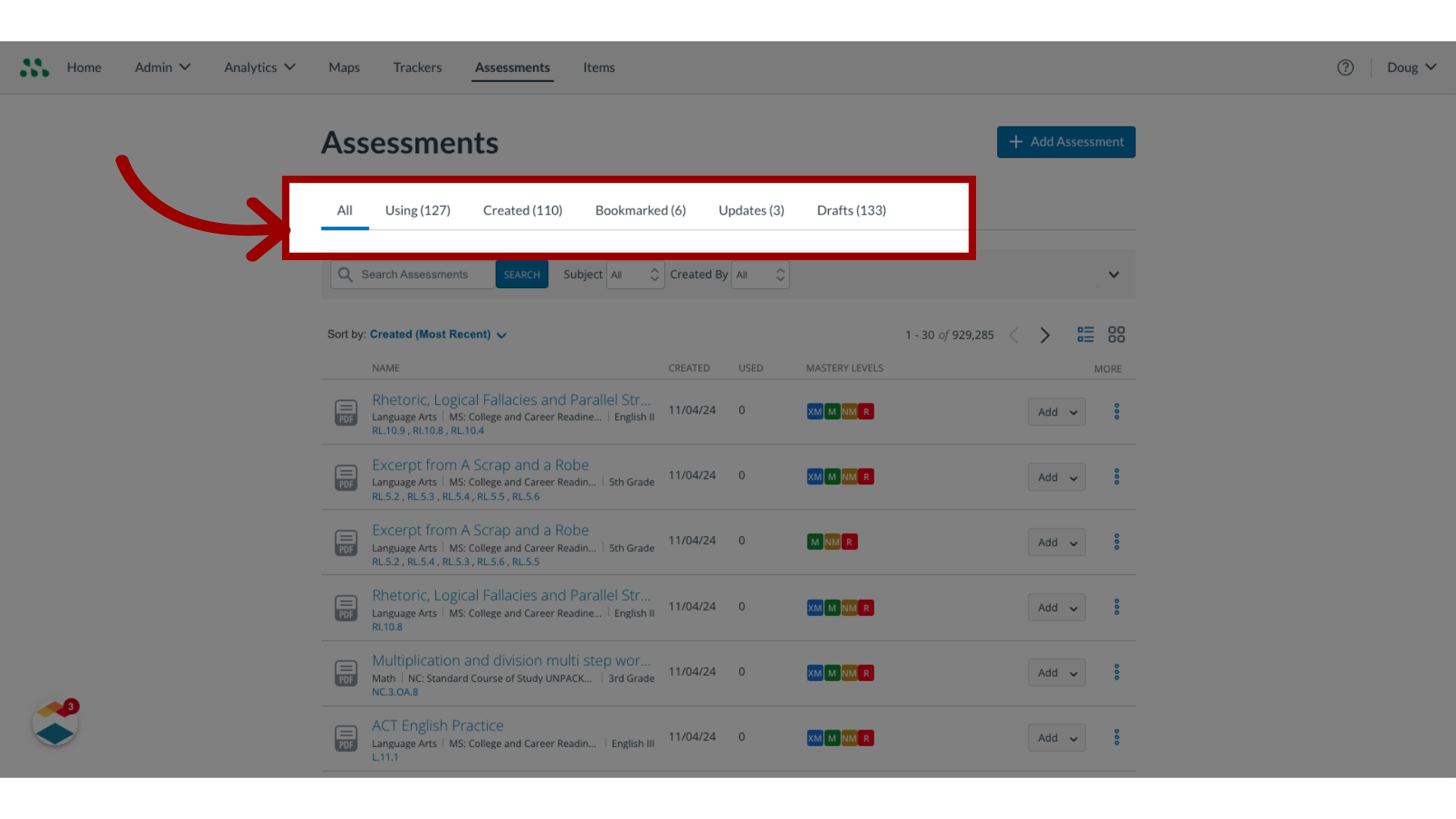Click the next page arrow
This screenshot has height=819, width=1456.
[1044, 334]
